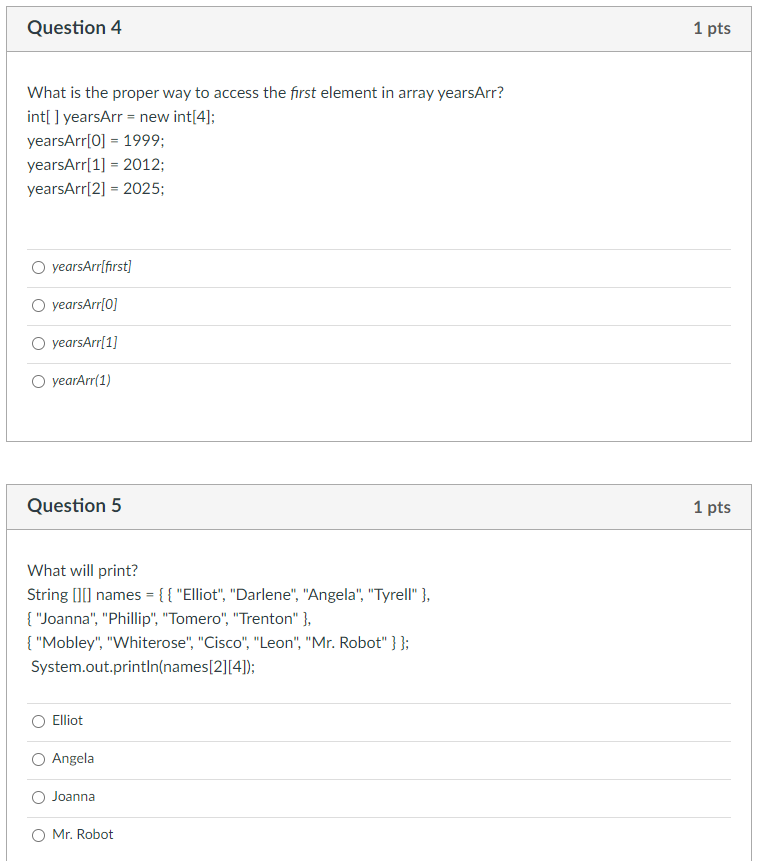Screen dimensions: 763x861
Task: Choose Angela as the answer
Action: click(71, 758)
